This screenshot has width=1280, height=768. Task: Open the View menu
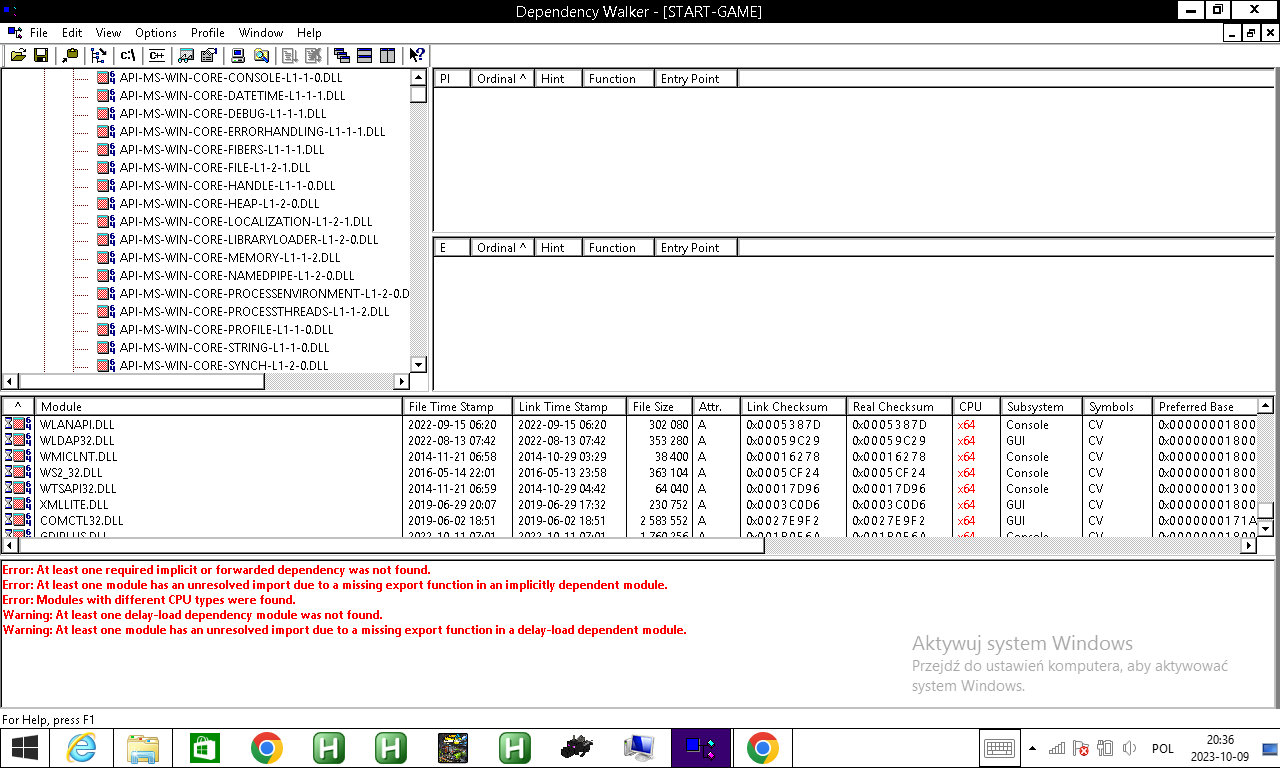point(109,33)
